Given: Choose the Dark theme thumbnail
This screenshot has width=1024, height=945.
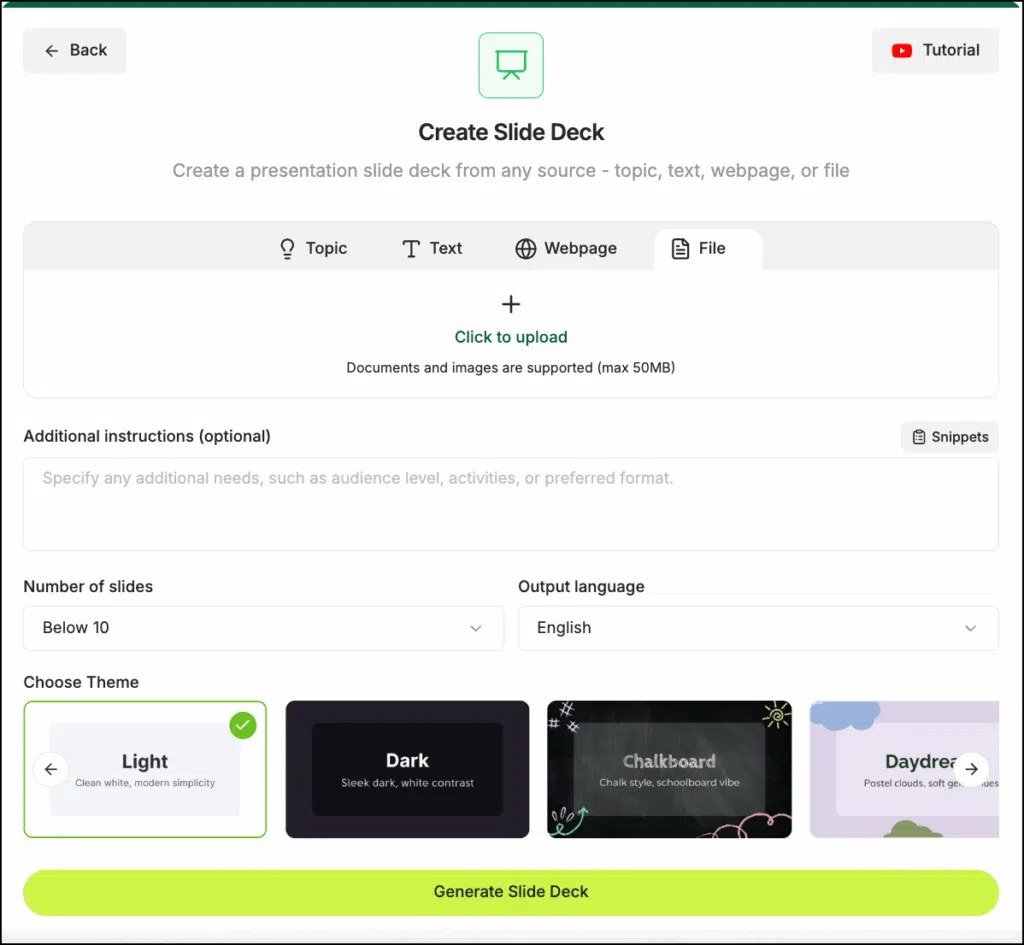Looking at the screenshot, I should tap(407, 768).
